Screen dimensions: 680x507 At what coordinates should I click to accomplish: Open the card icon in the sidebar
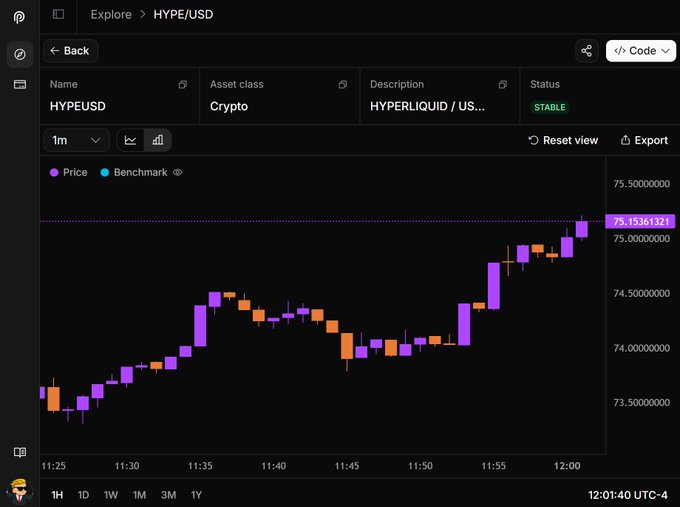coord(20,84)
